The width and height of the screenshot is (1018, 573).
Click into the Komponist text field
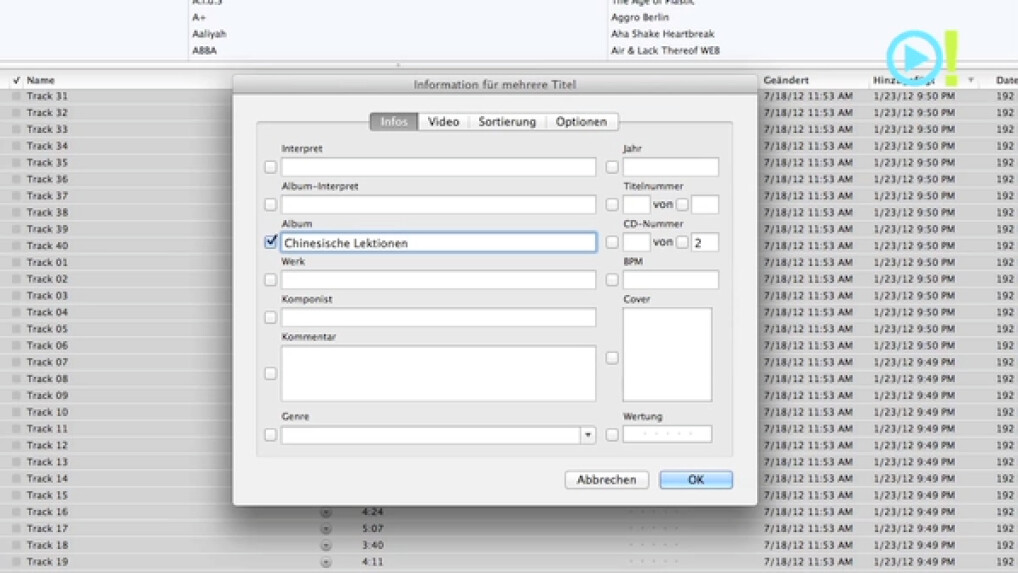click(438, 318)
